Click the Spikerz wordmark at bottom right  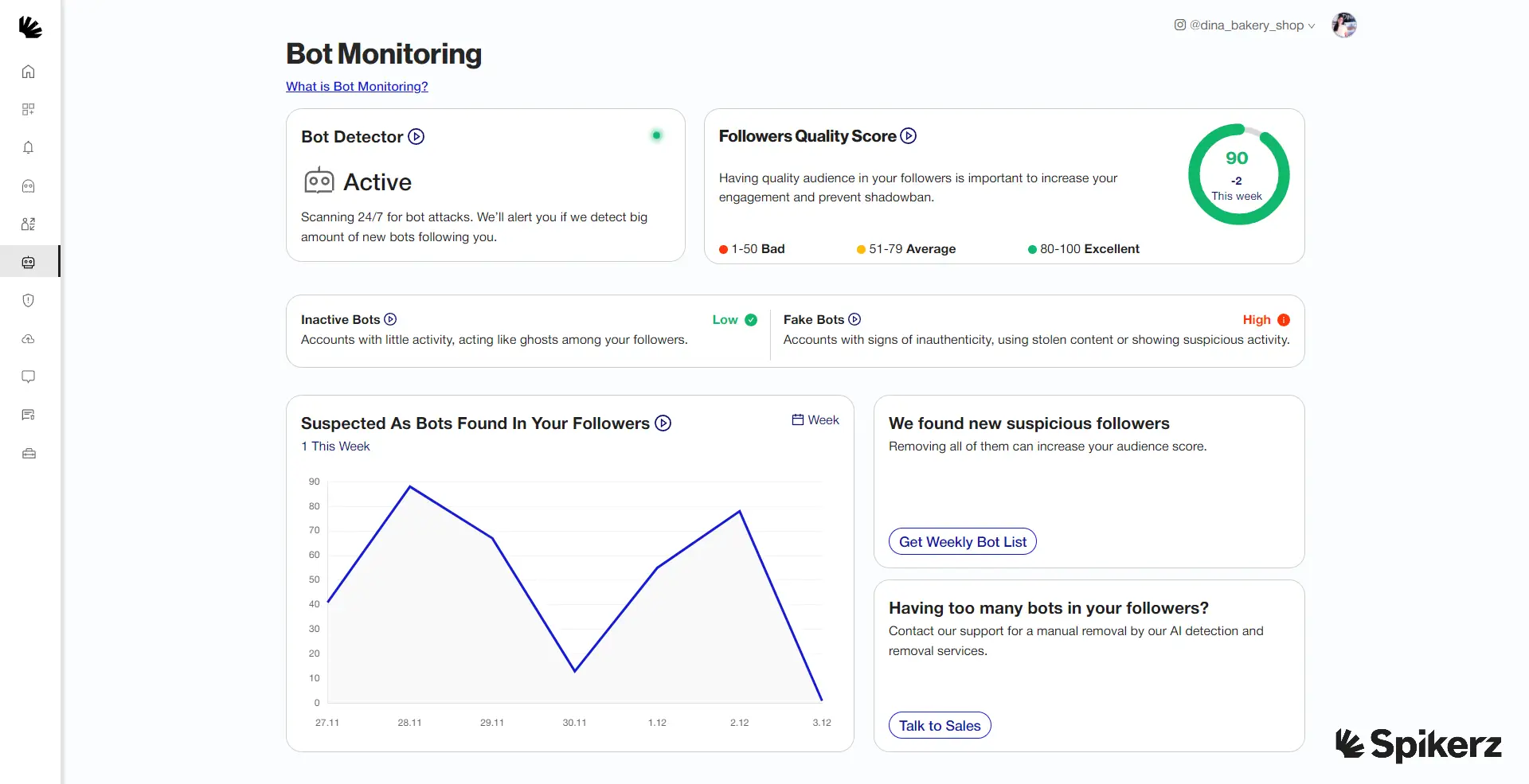click(1418, 743)
